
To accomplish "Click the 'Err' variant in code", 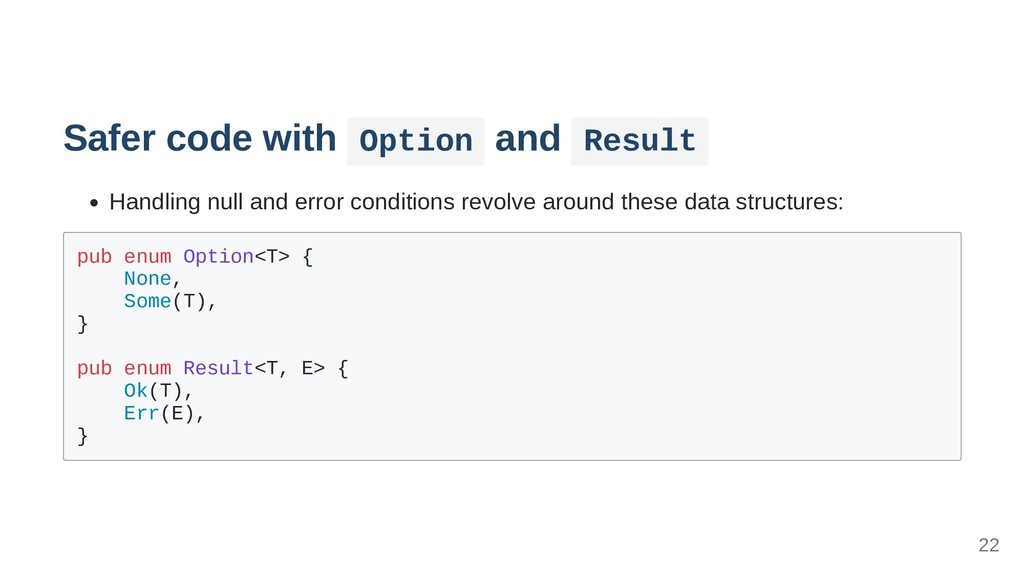I will click(142, 413).
